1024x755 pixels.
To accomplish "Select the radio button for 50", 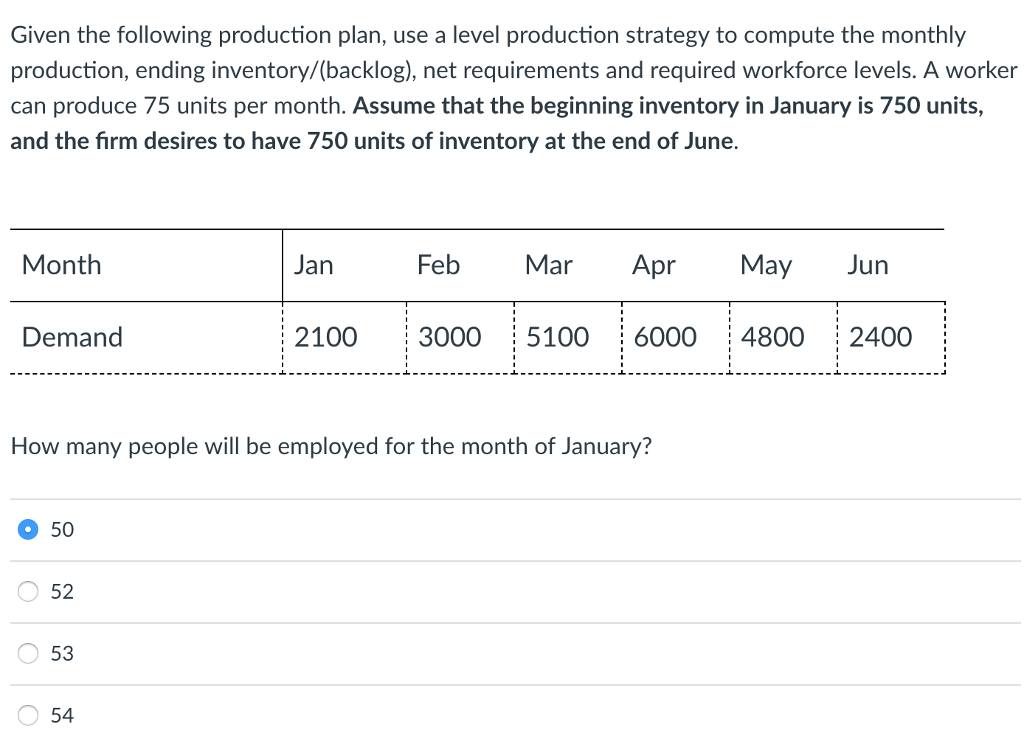I will point(28,530).
